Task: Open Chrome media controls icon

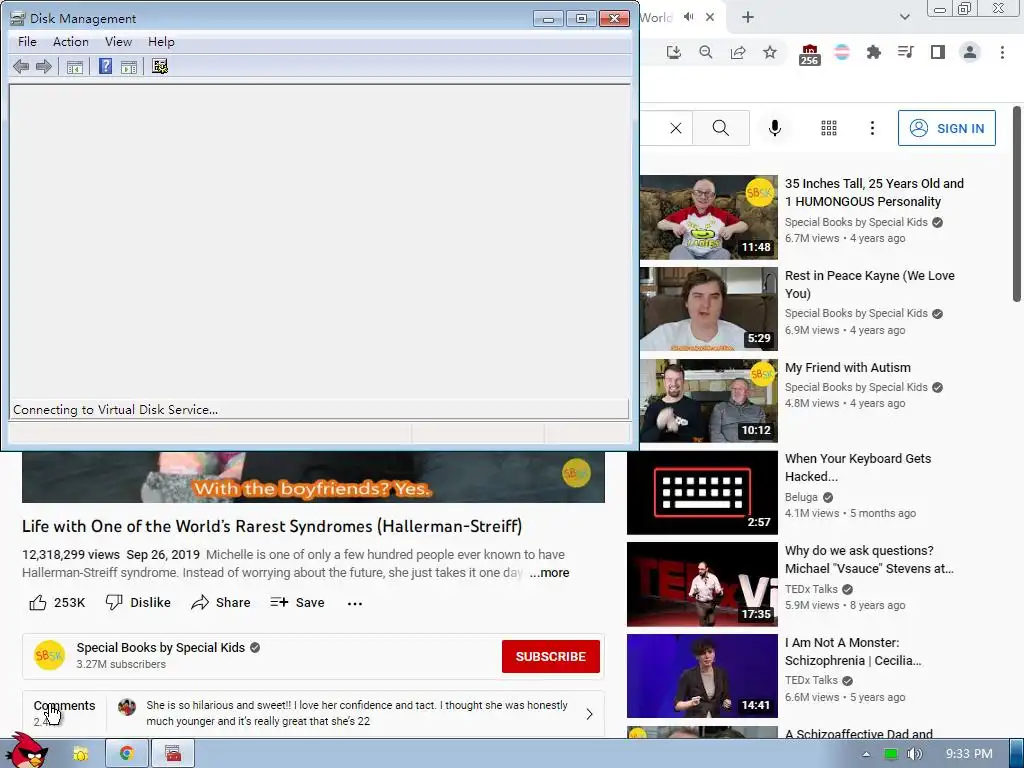Action: coord(906,52)
